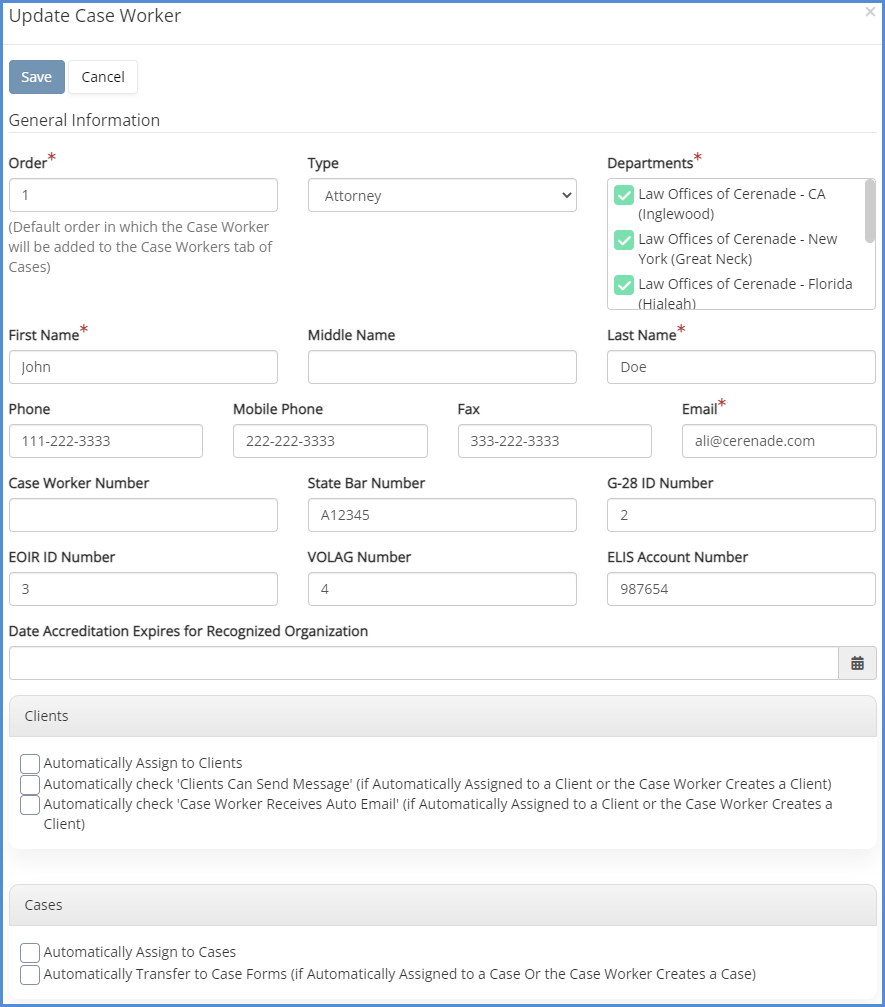The width and height of the screenshot is (885, 1007).
Task: Select the State Bar Number field
Action: [442, 515]
